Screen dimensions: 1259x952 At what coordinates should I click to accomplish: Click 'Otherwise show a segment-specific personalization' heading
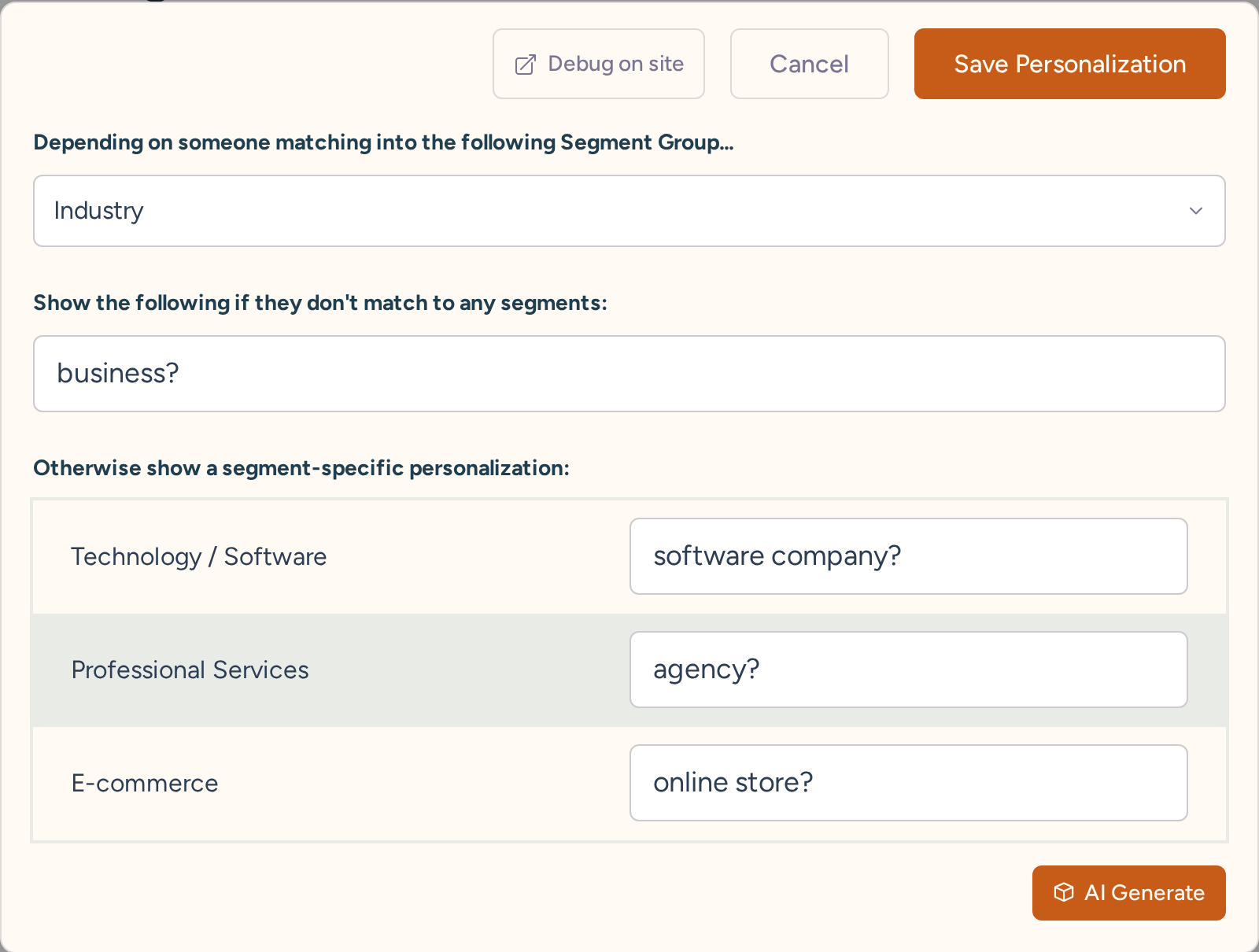click(x=301, y=468)
